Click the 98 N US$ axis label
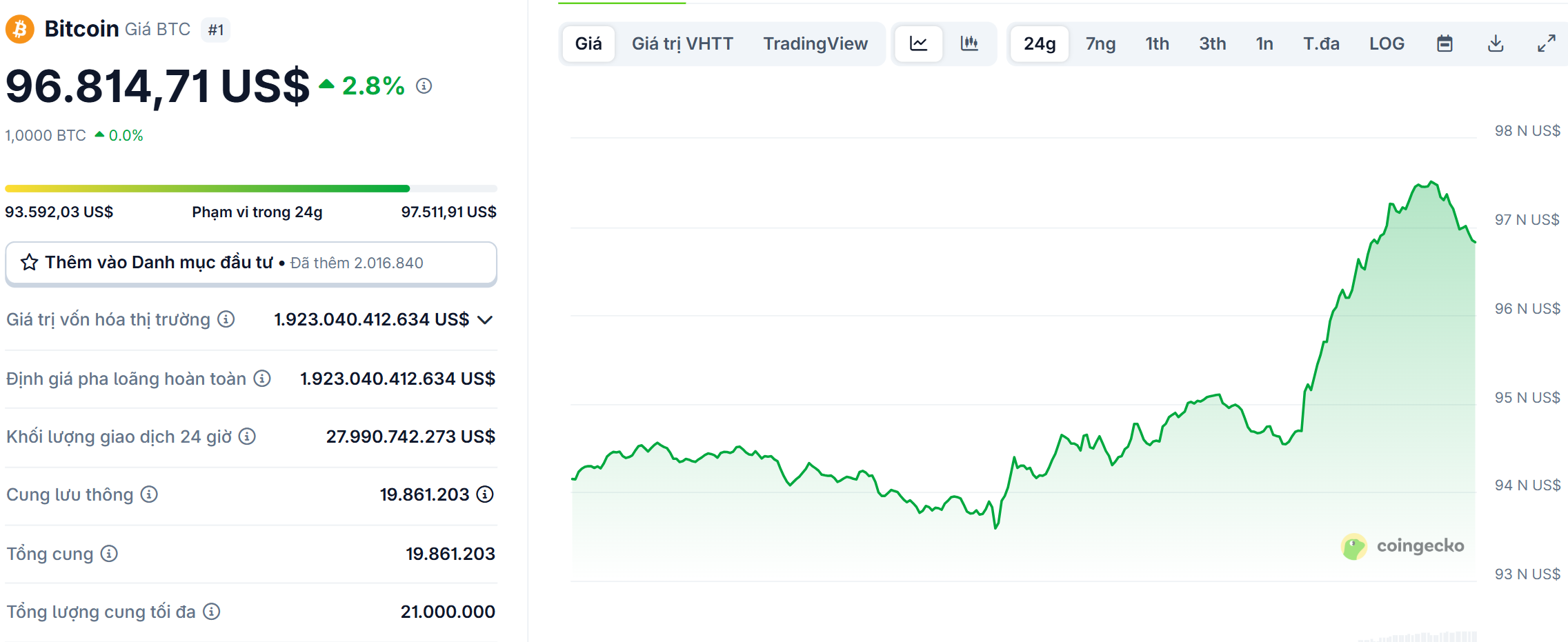 click(1527, 130)
